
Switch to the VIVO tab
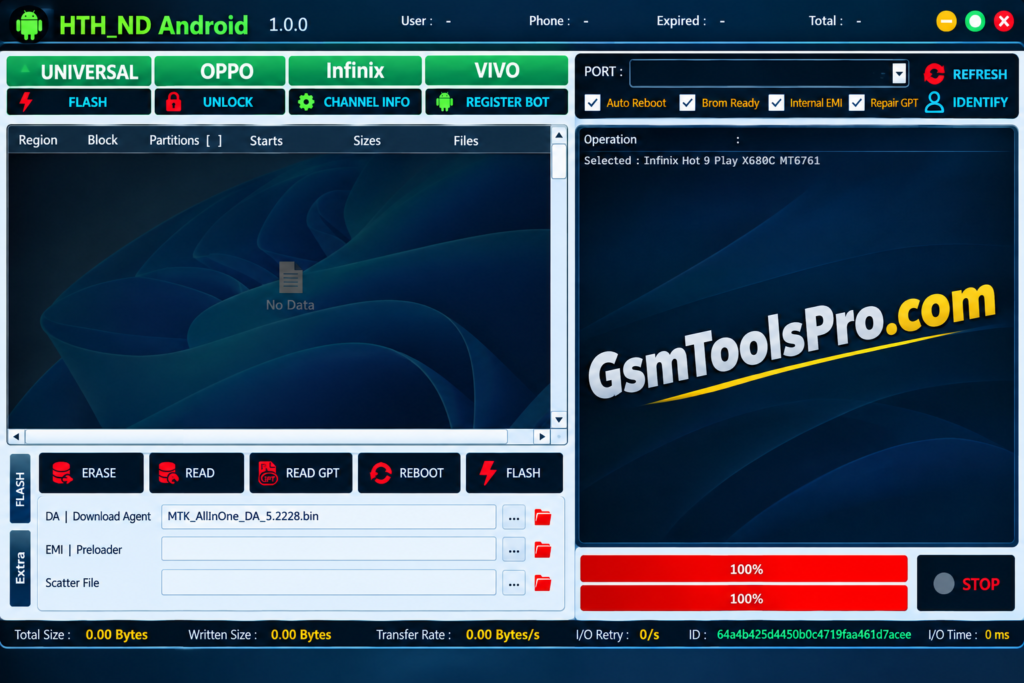click(x=496, y=71)
